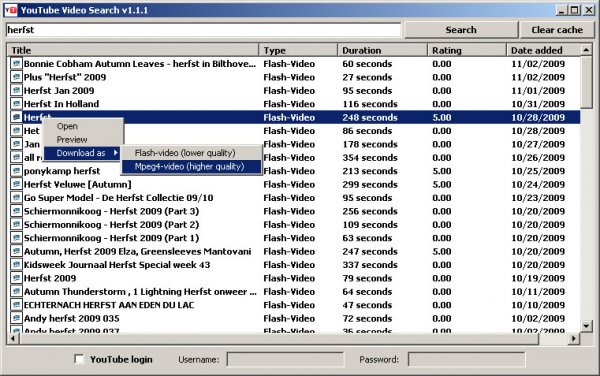Click video icon beside Schiermonnikoog Part 1
This screenshot has height=376, width=600.
point(16,237)
